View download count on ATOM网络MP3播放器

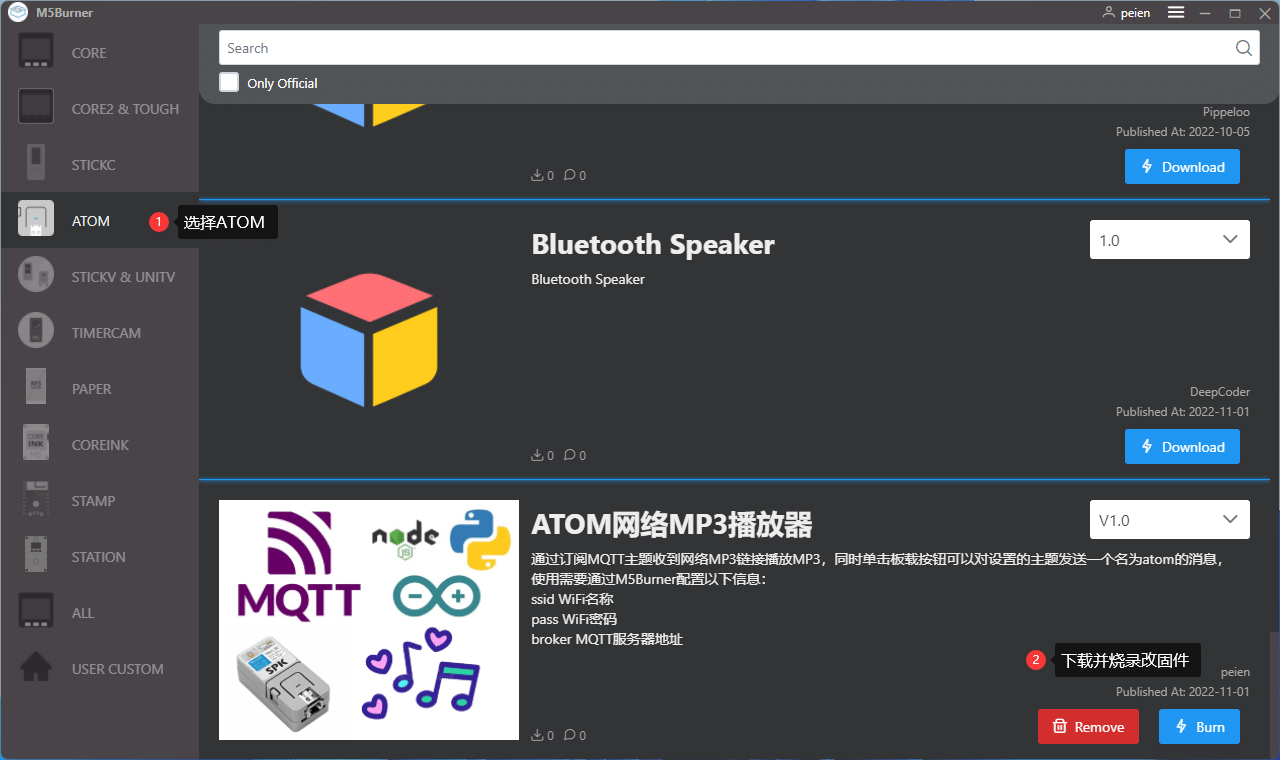[x=542, y=735]
